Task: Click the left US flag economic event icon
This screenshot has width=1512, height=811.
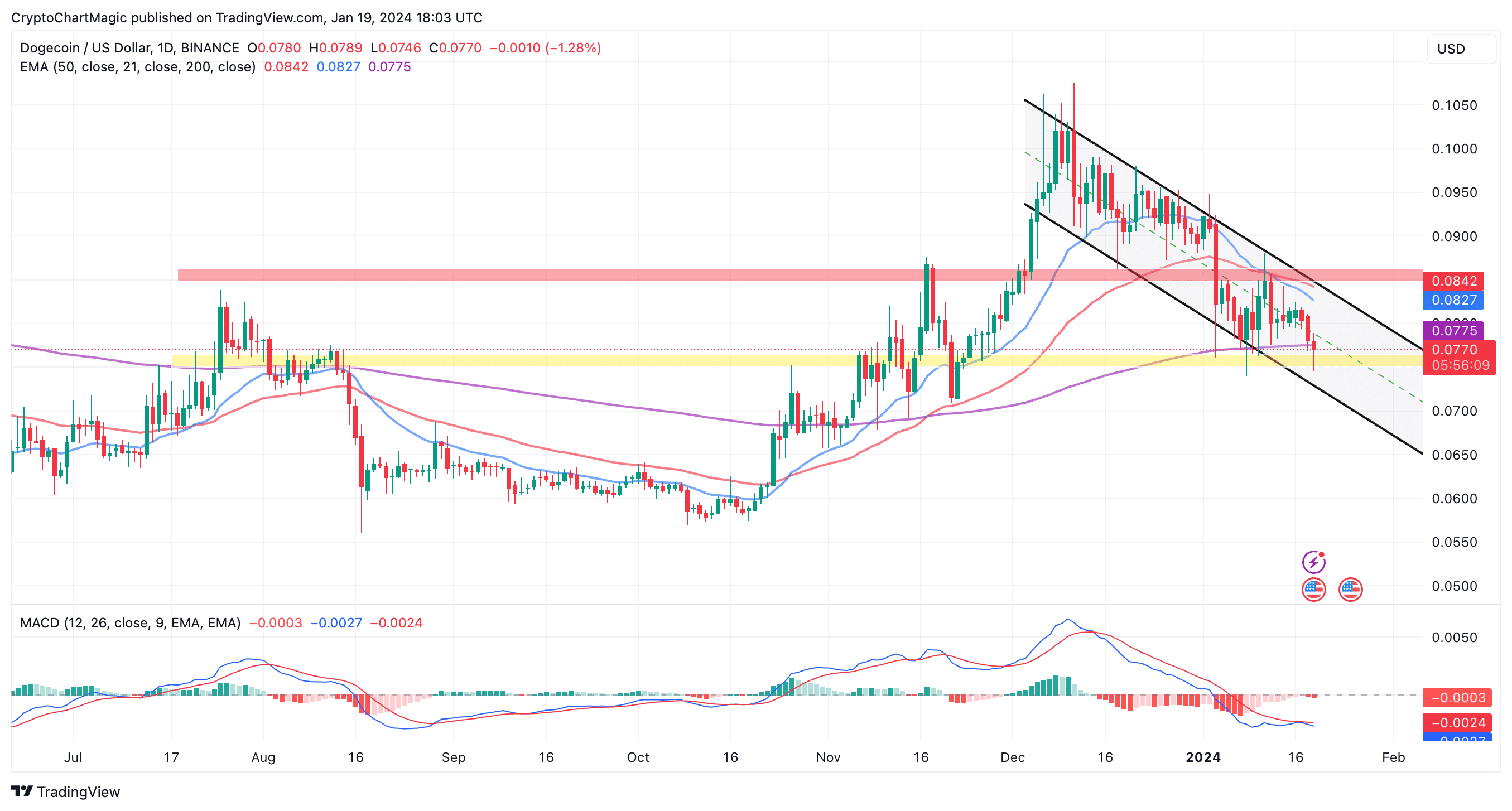Action: tap(1313, 589)
